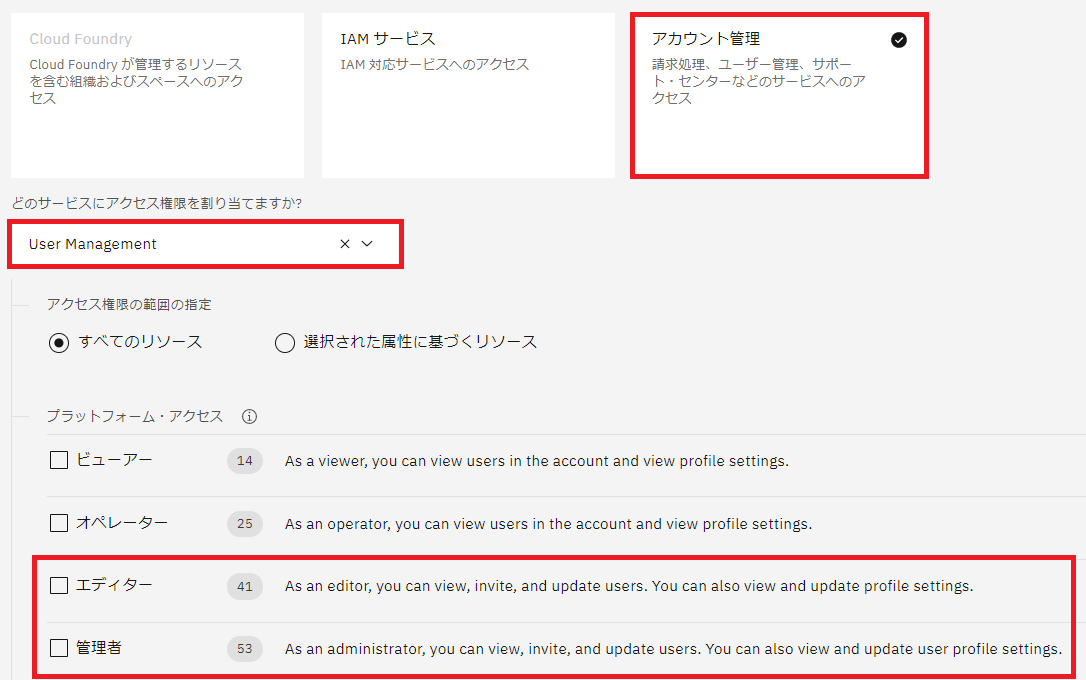
Task: Open the プラットフォーム・アクセス info icon
Action: coord(249,416)
